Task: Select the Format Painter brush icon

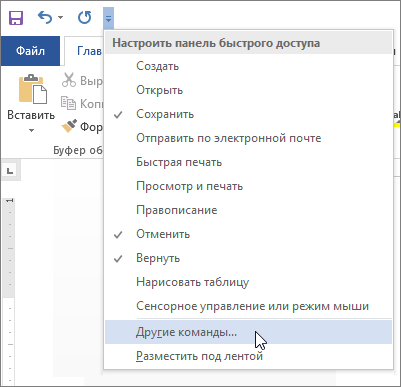Action: pos(69,126)
